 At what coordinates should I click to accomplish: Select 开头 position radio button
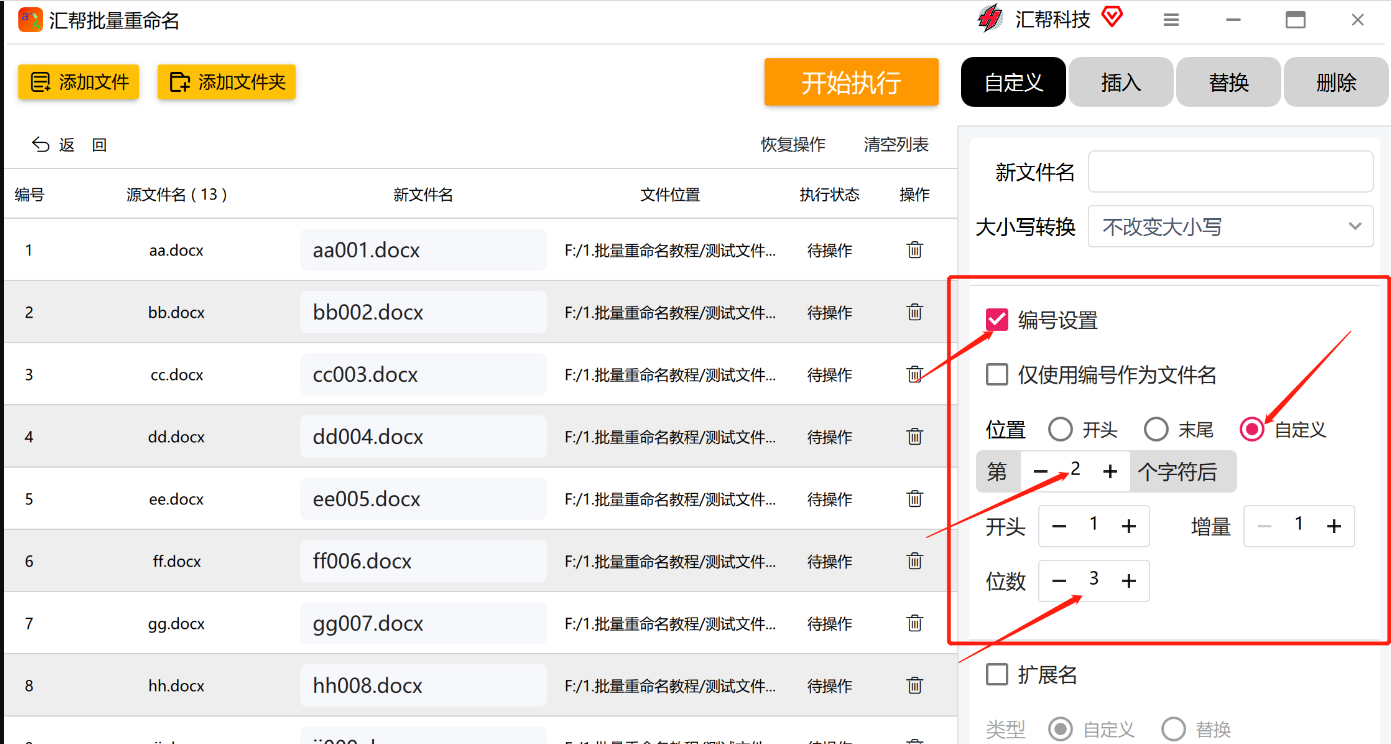coord(1060,430)
